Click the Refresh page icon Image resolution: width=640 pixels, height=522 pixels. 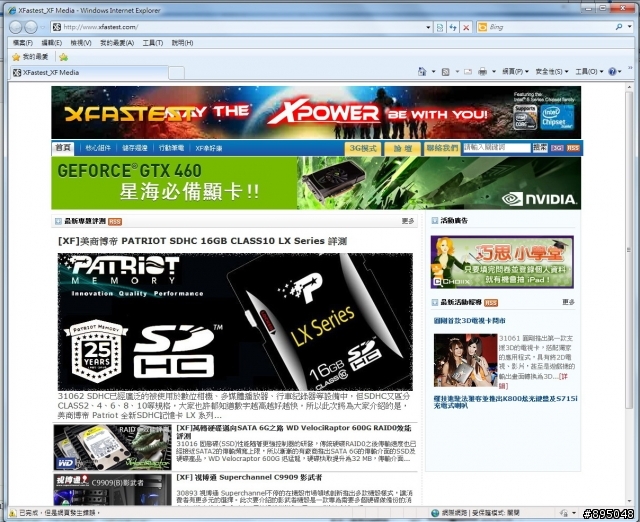(453, 27)
